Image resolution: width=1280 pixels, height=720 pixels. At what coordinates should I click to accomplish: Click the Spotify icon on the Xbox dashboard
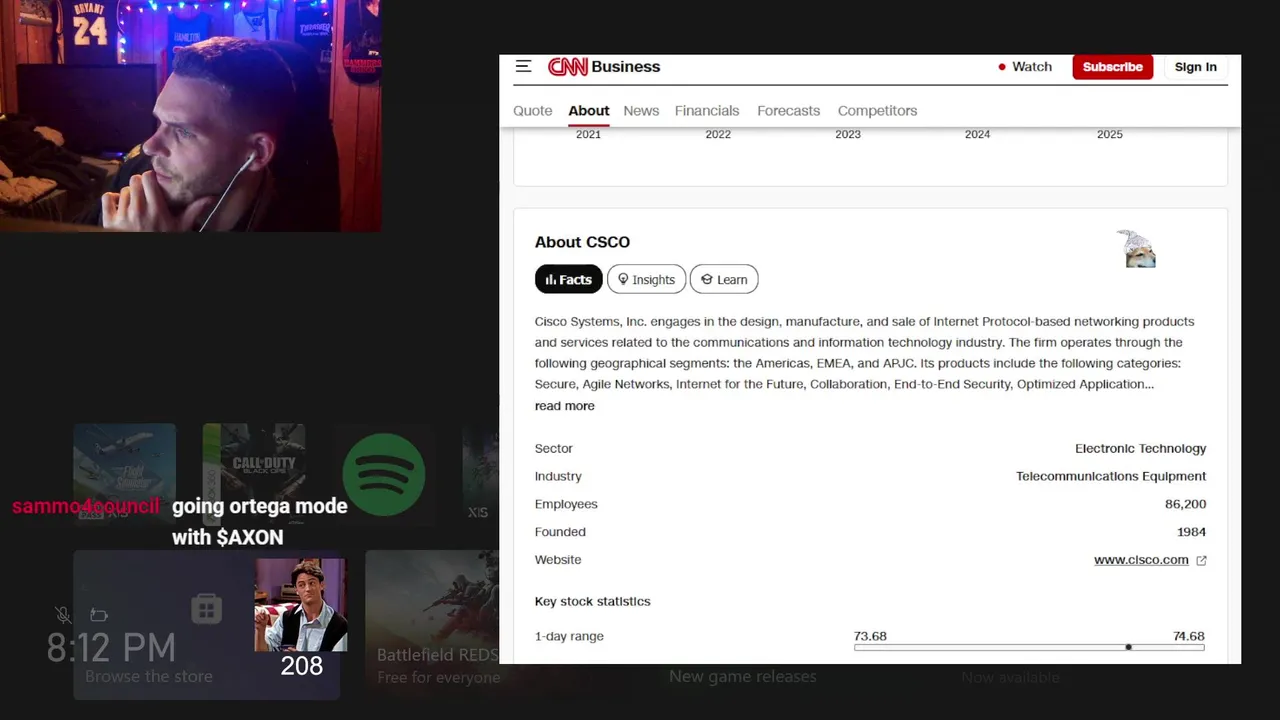(383, 475)
